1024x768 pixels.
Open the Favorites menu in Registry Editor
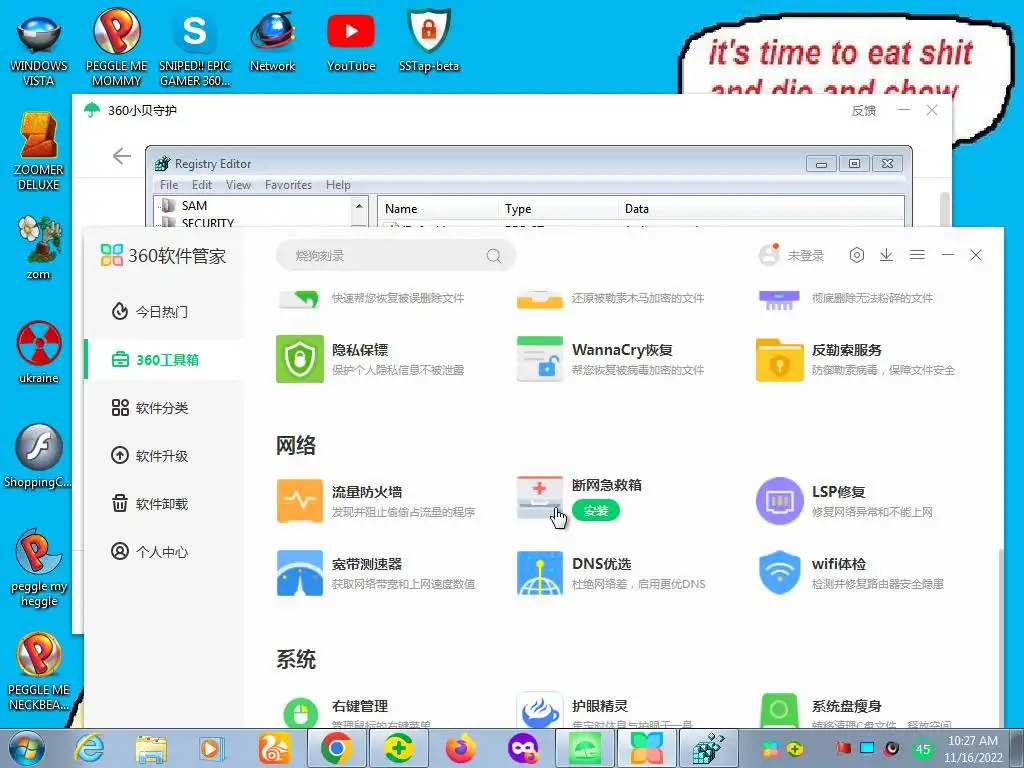click(288, 185)
